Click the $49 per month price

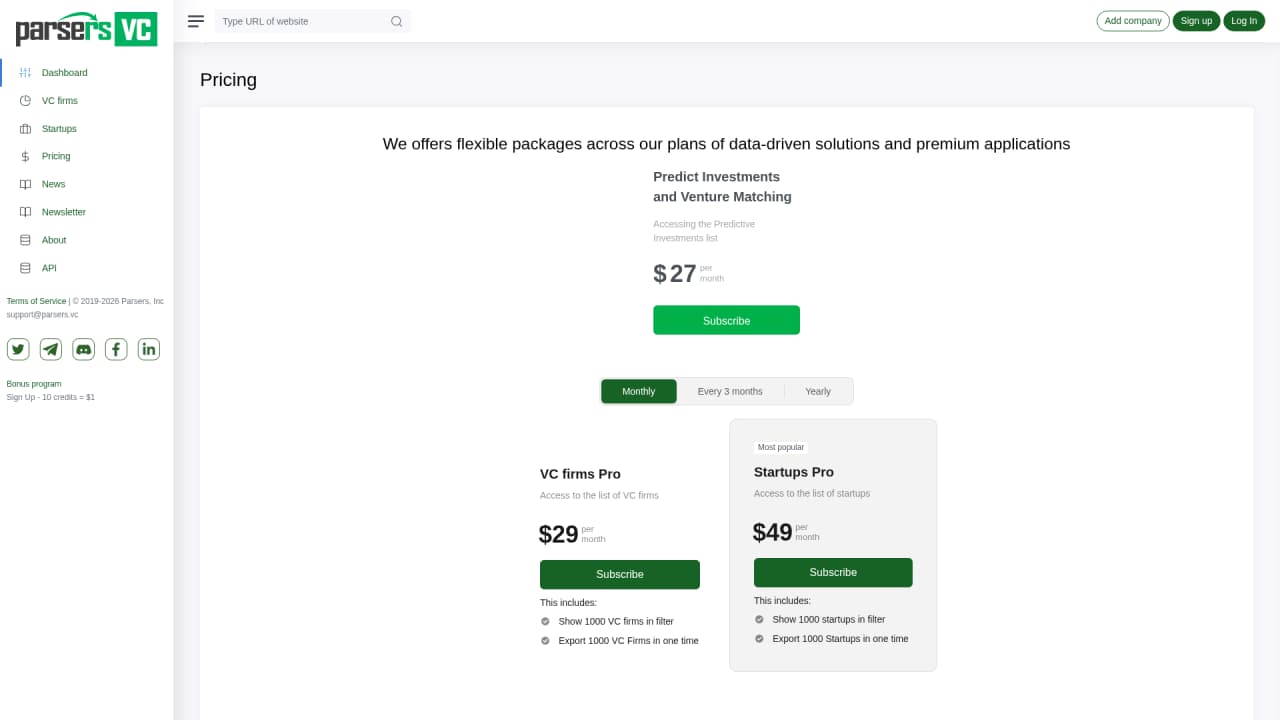[x=786, y=532]
